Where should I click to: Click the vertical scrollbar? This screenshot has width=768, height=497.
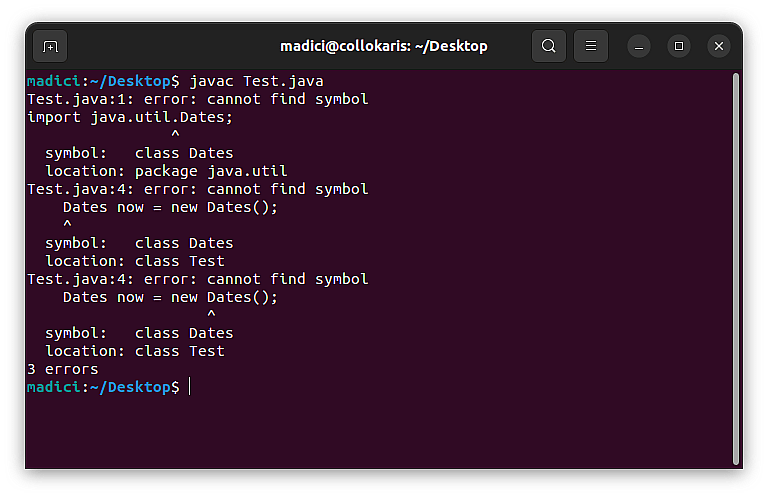tap(735, 268)
